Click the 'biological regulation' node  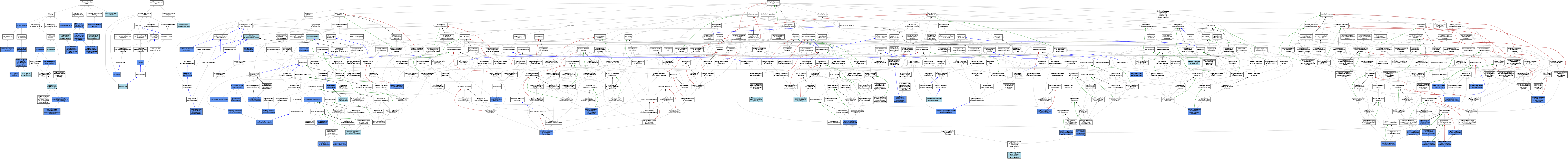pos(768,14)
